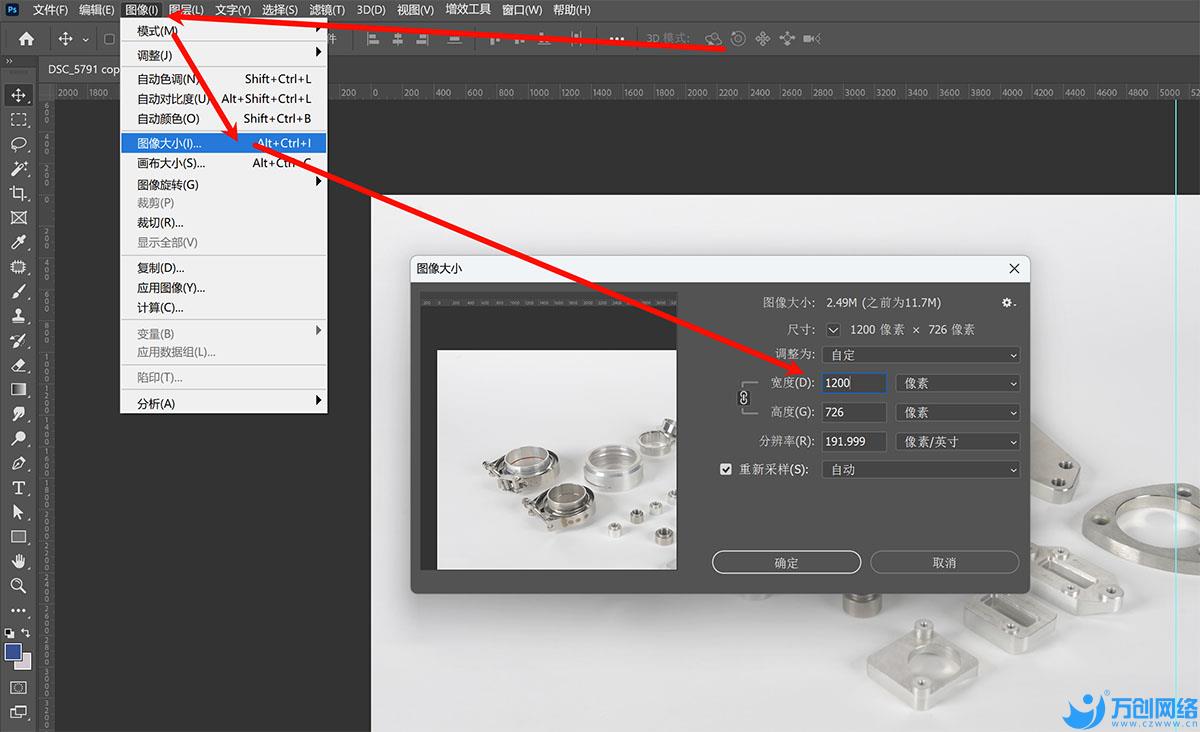Activate the Type (T) tool
This screenshot has height=732, width=1200.
coord(18,488)
